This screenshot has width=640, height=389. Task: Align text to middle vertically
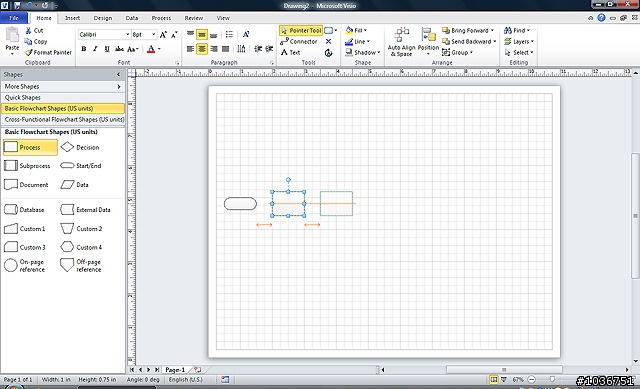coord(202,35)
